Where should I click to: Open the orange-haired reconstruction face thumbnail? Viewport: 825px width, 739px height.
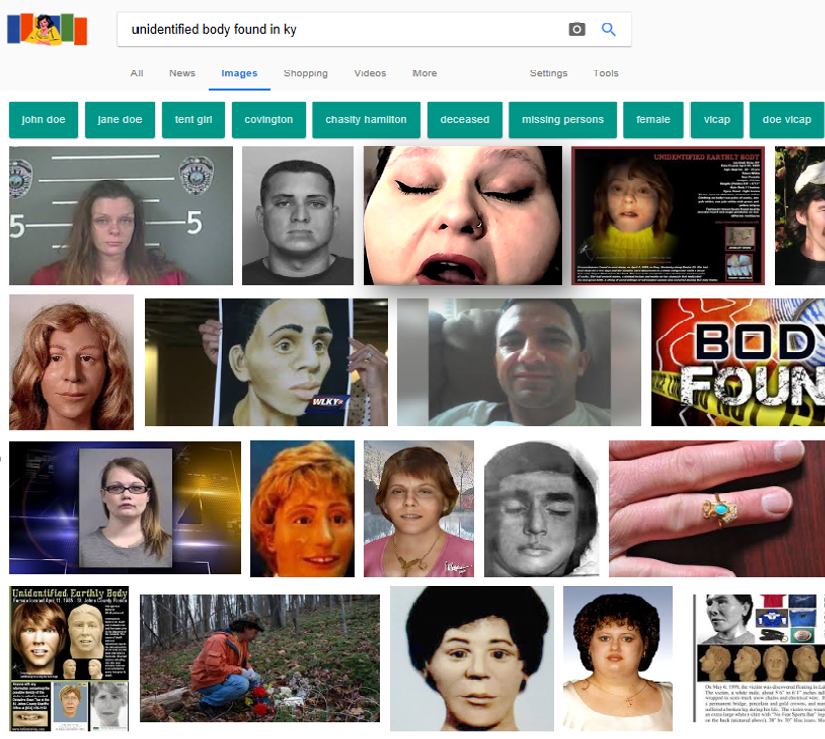pos(303,509)
